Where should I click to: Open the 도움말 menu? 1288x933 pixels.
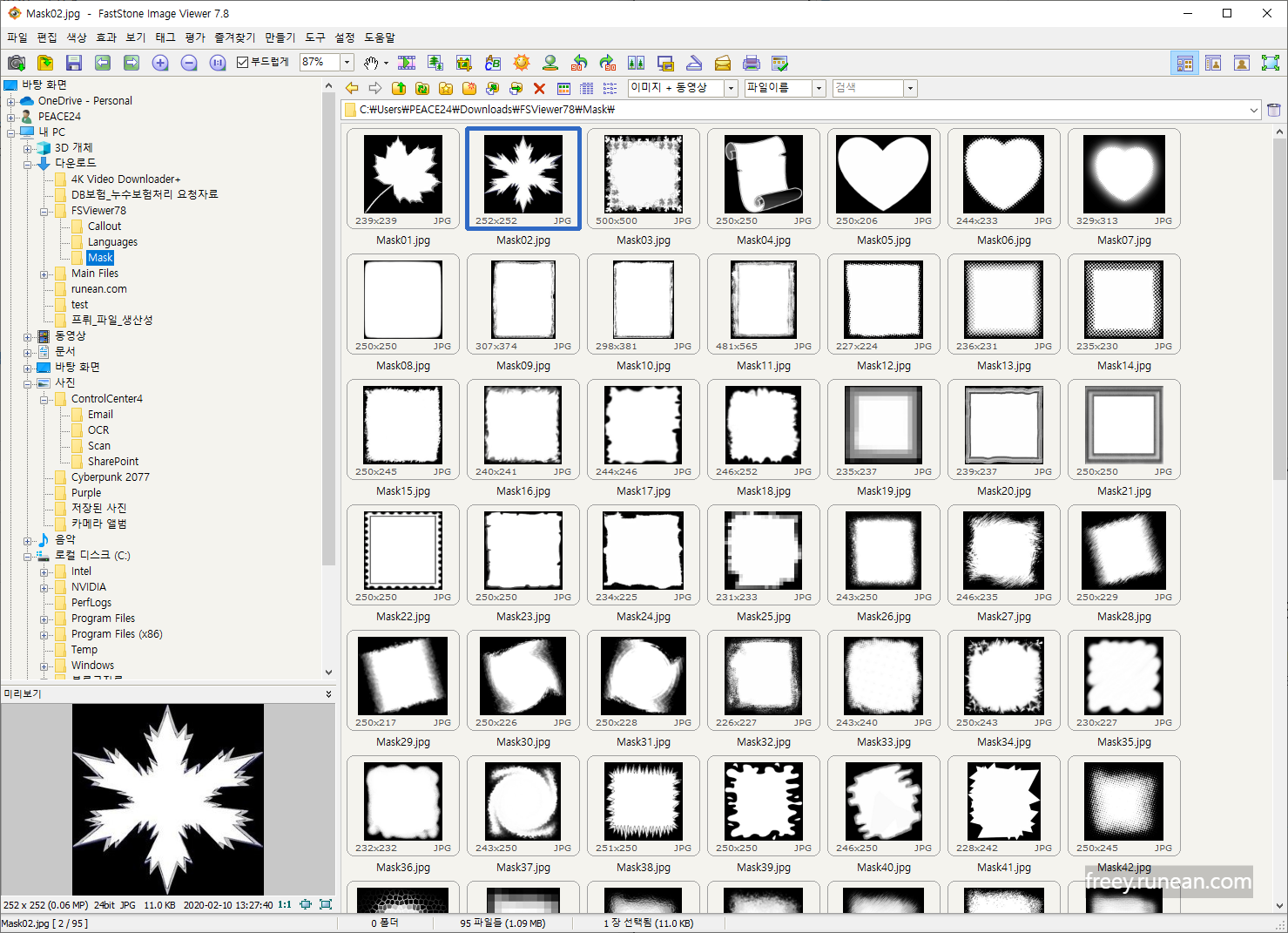(380, 37)
